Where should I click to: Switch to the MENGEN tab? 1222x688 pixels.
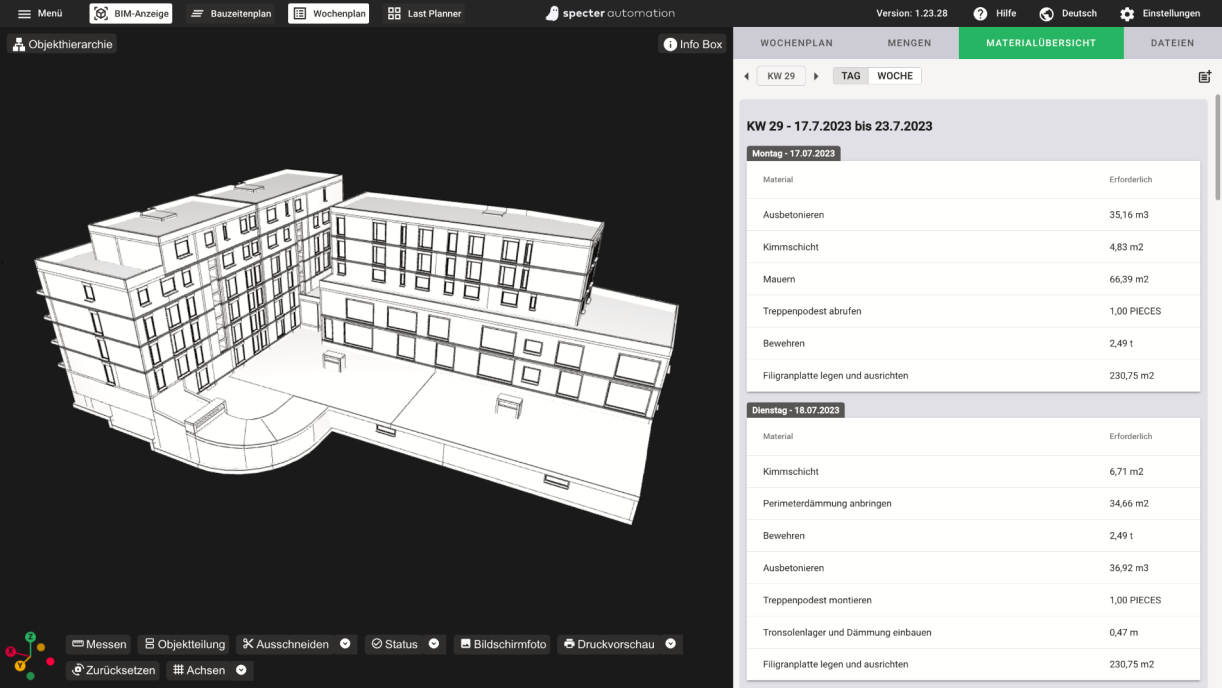coord(909,43)
